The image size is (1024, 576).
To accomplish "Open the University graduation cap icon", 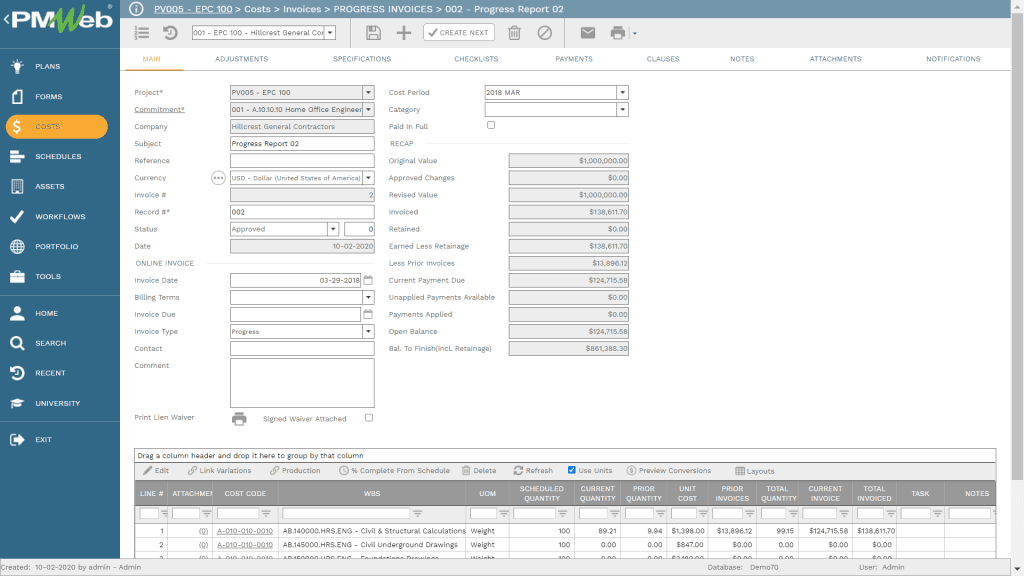I will click(x=18, y=403).
